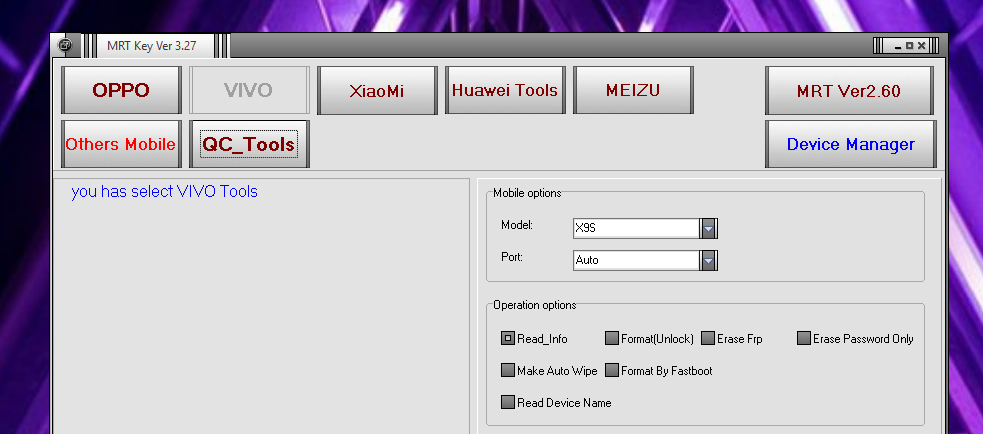Click the 'you has select VIVO Tools' log text
The height and width of the screenshot is (434, 983).
[164, 191]
